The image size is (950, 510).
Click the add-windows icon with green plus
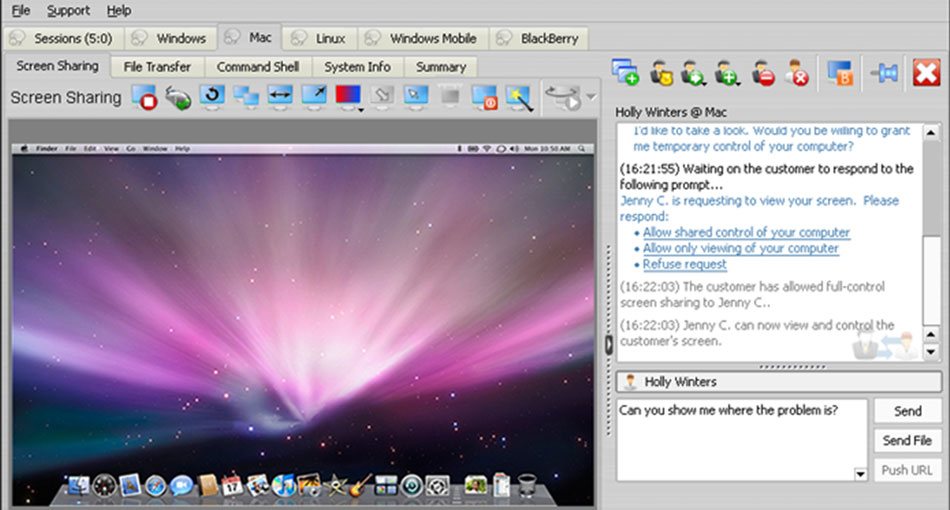[x=625, y=72]
